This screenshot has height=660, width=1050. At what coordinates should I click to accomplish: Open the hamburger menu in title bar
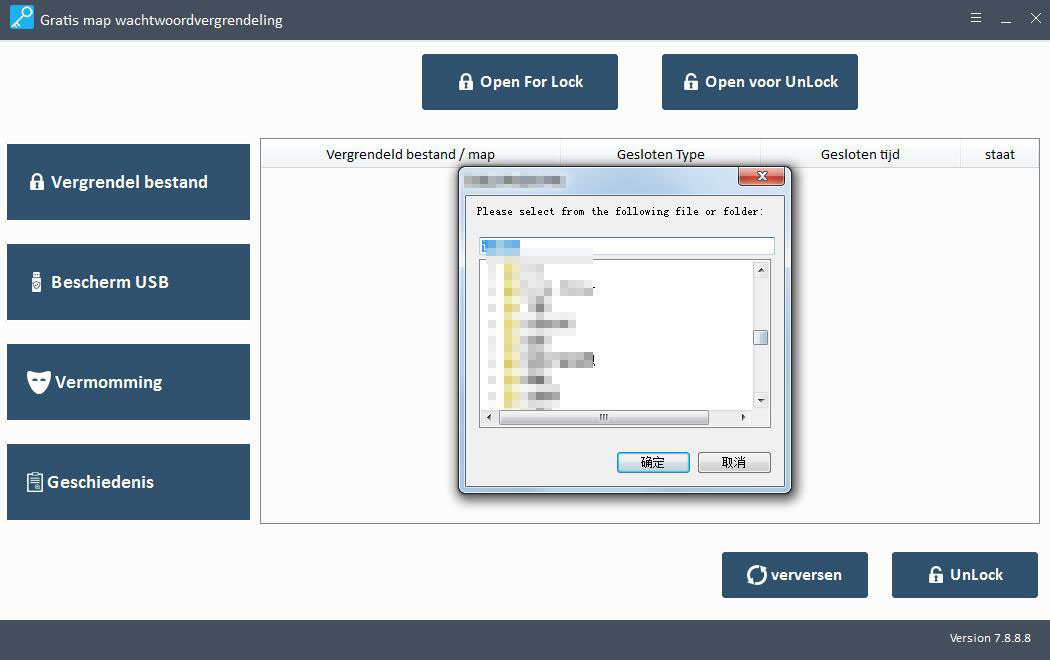pos(976,18)
